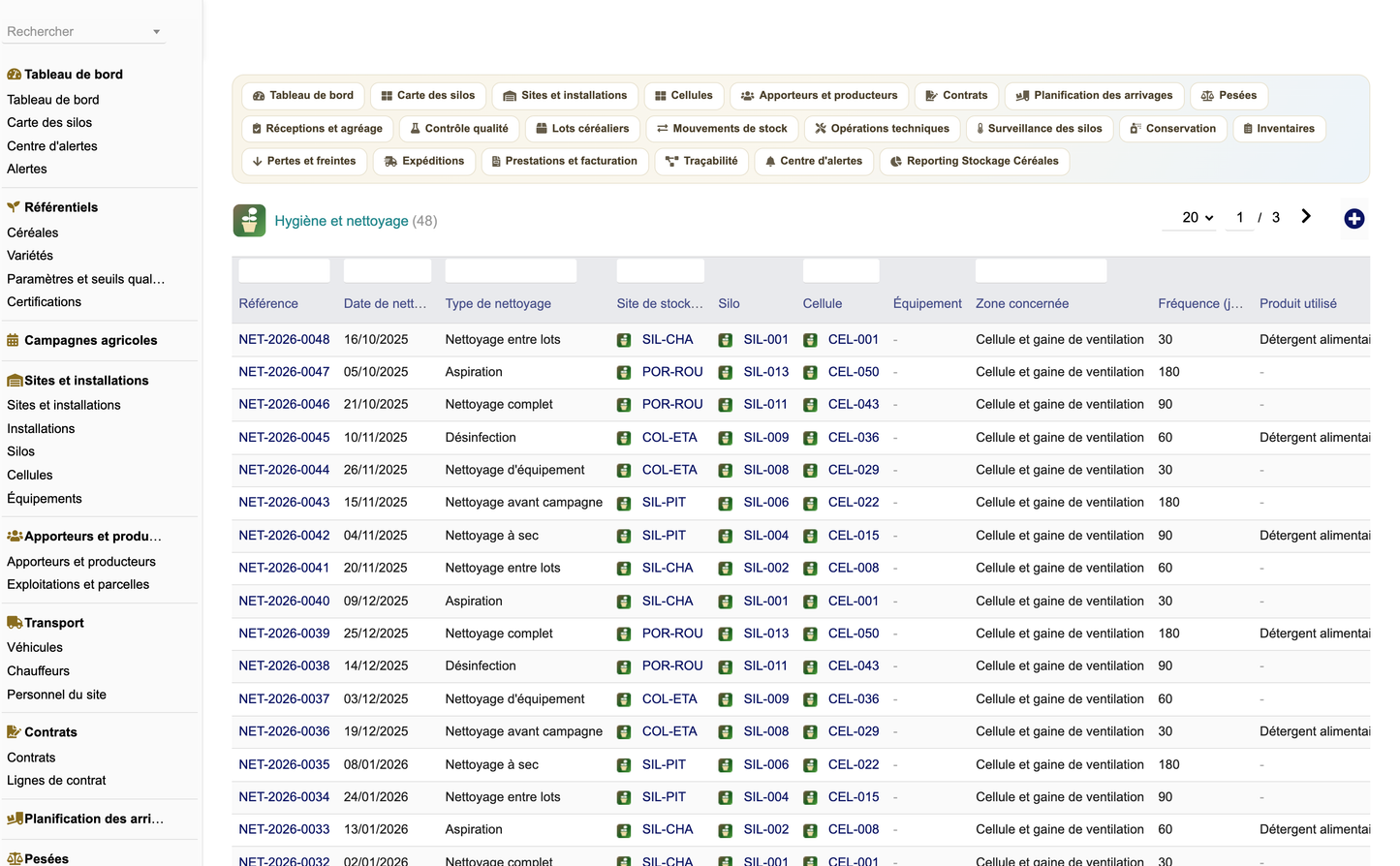This screenshot has height=866, width=1400.
Task: Click the site icon beside SIL-PIT in row NET-2026-0042
Action: click(624, 536)
